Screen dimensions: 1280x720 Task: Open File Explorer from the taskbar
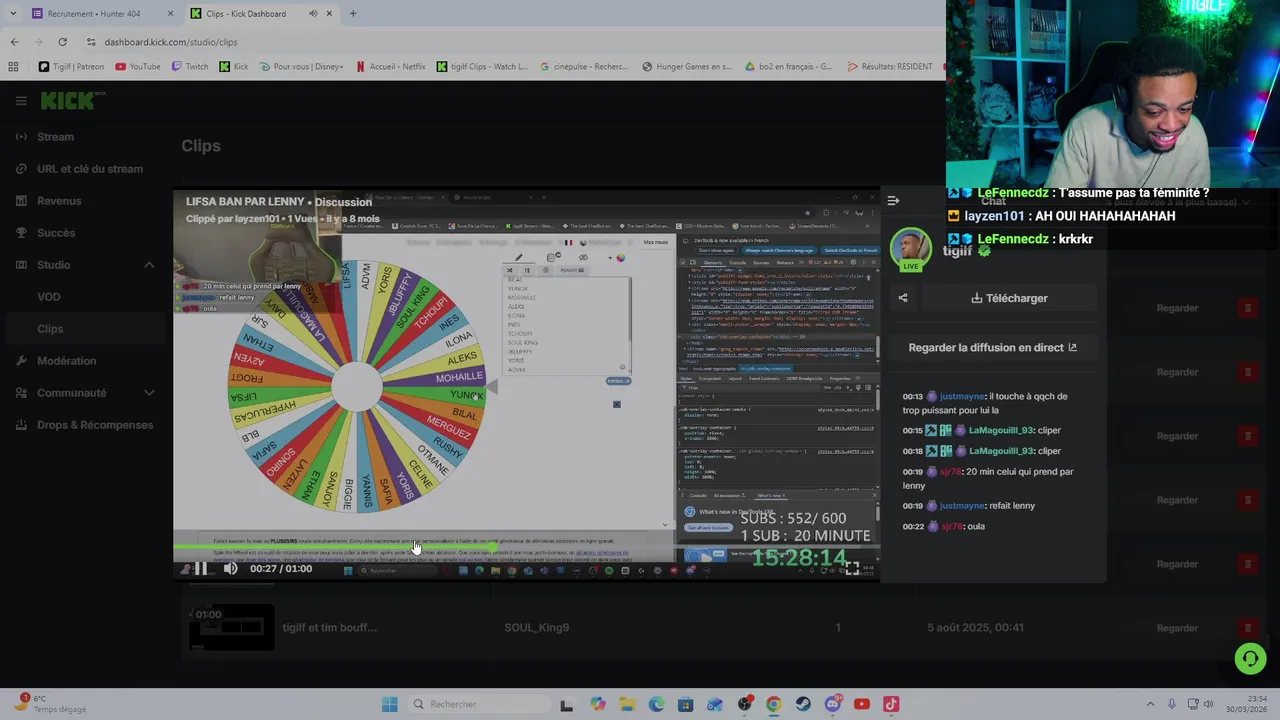click(627, 704)
